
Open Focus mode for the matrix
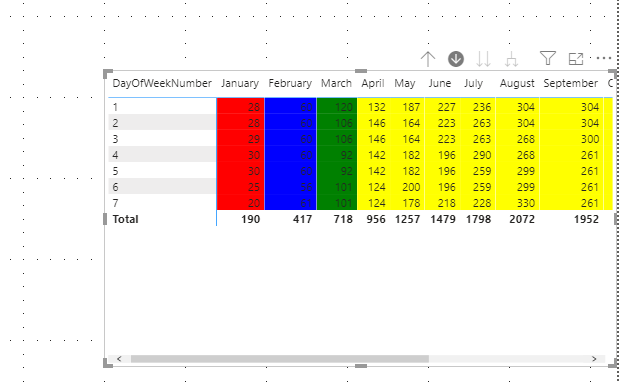(x=576, y=59)
